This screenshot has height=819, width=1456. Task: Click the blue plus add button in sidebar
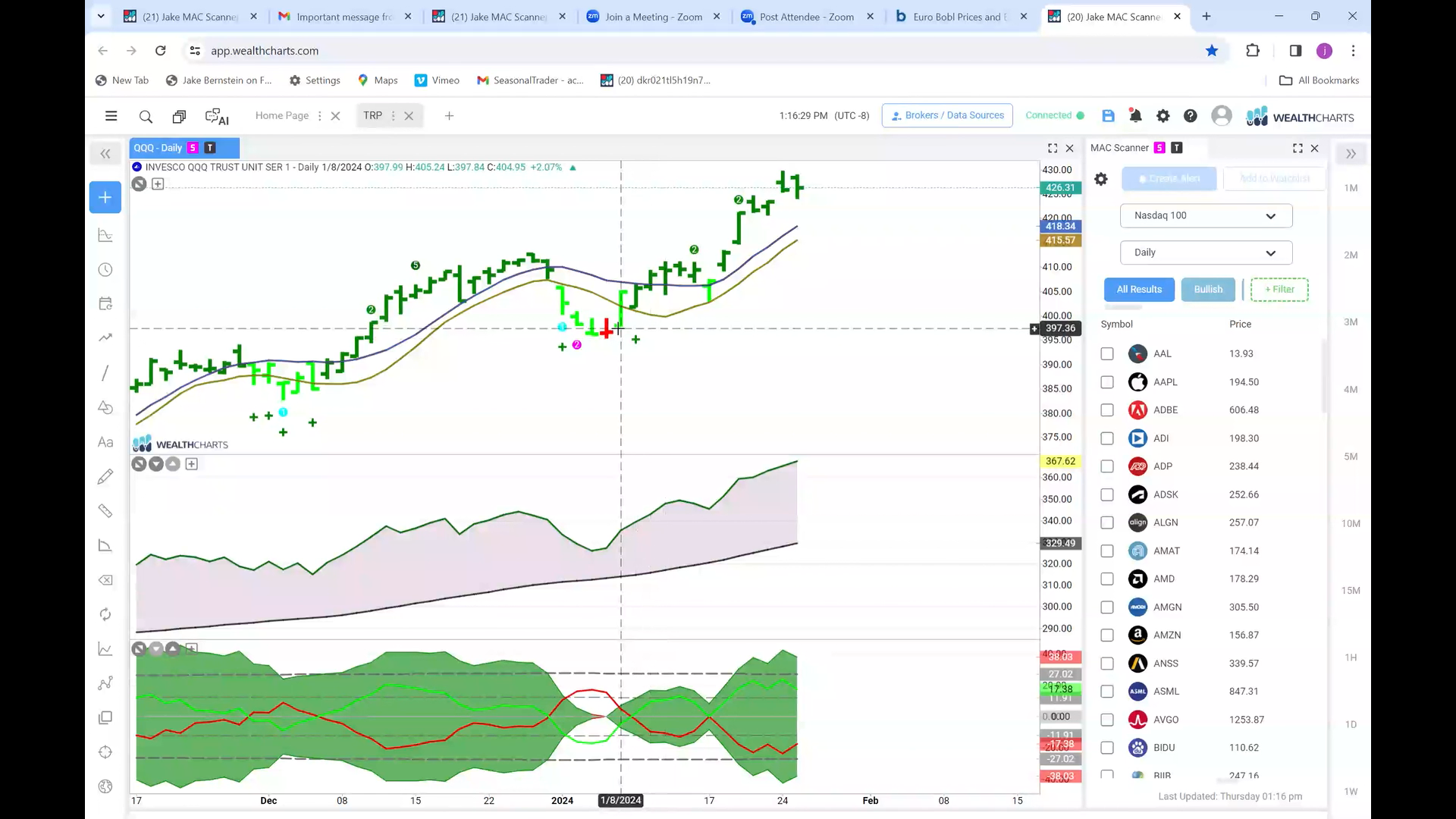click(x=105, y=197)
